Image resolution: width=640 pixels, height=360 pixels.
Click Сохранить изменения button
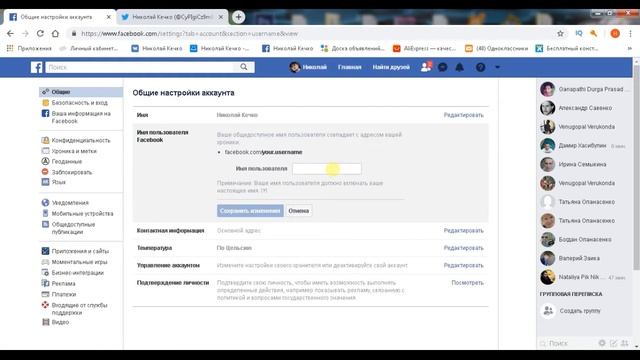[x=250, y=211]
